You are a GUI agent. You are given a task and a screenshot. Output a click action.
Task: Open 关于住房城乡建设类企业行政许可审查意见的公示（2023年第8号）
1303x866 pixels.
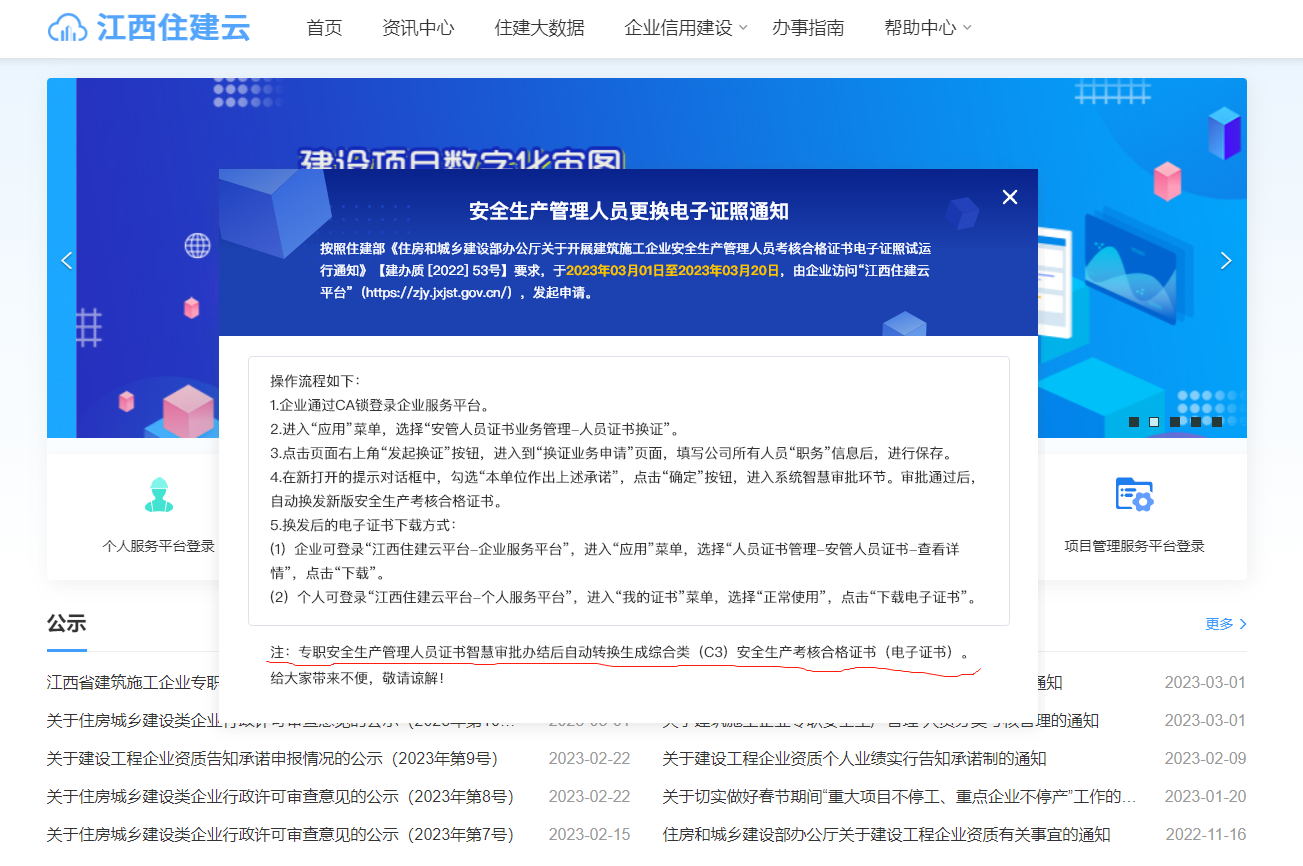point(280,797)
